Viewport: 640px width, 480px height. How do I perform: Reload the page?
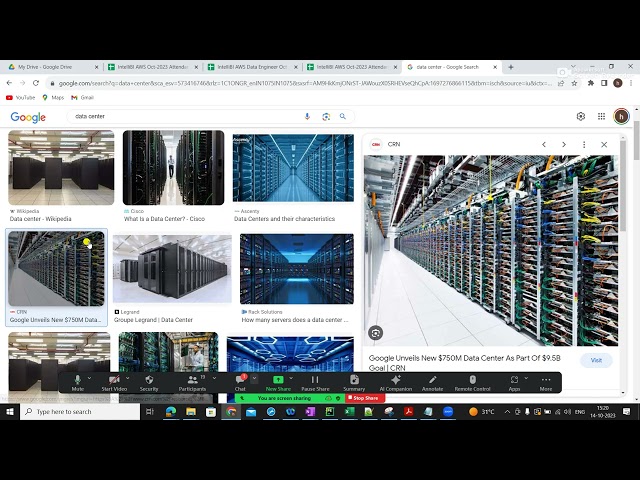pos(36,83)
